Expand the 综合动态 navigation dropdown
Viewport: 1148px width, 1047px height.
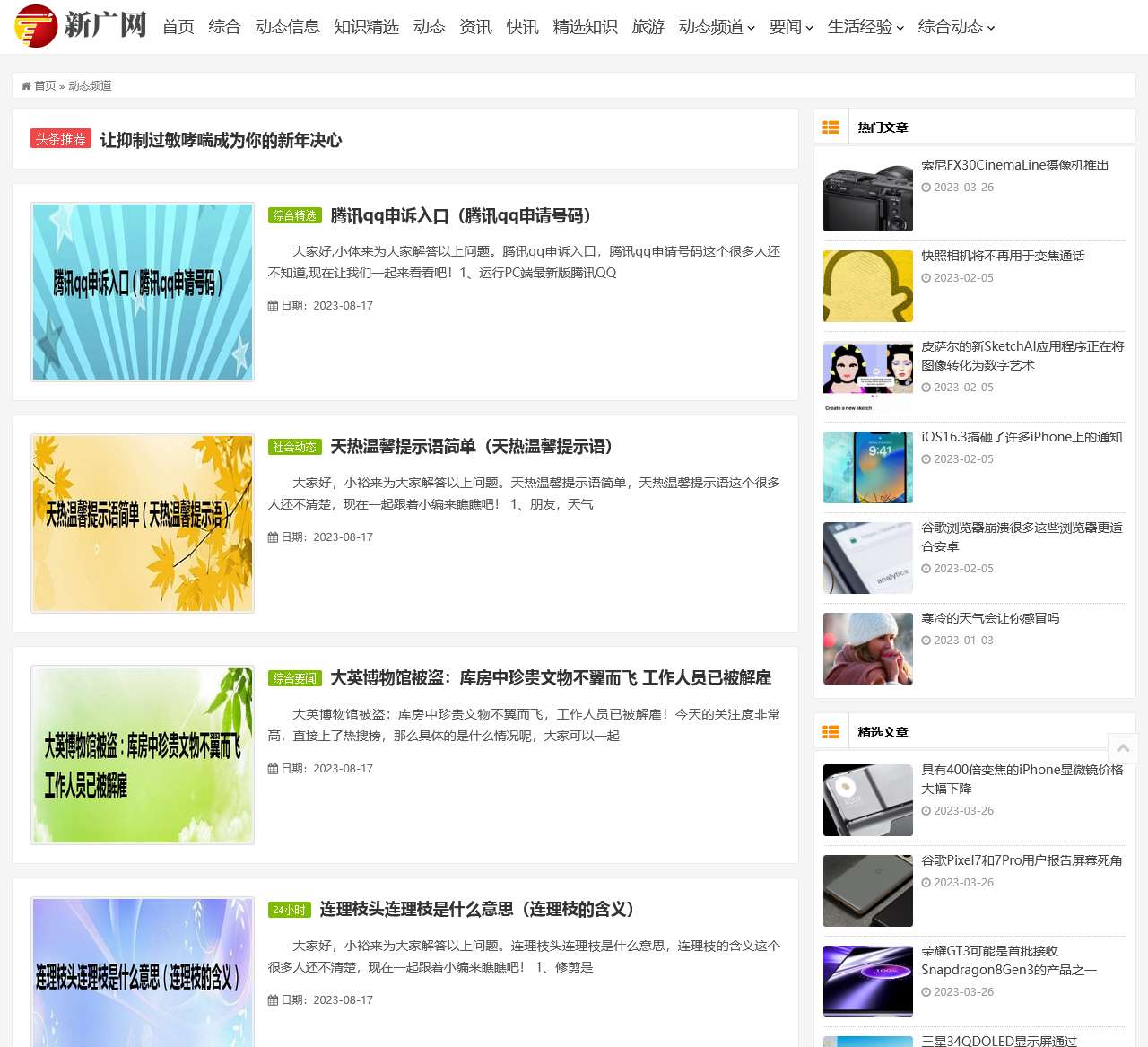956,27
